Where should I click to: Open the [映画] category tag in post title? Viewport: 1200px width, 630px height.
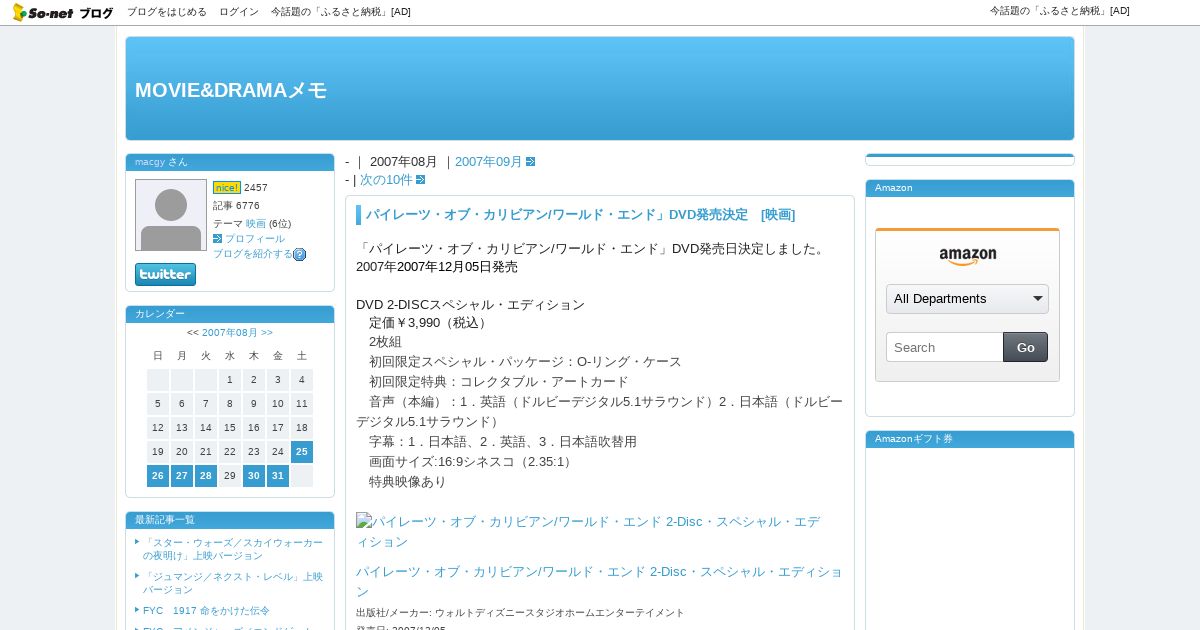(778, 215)
